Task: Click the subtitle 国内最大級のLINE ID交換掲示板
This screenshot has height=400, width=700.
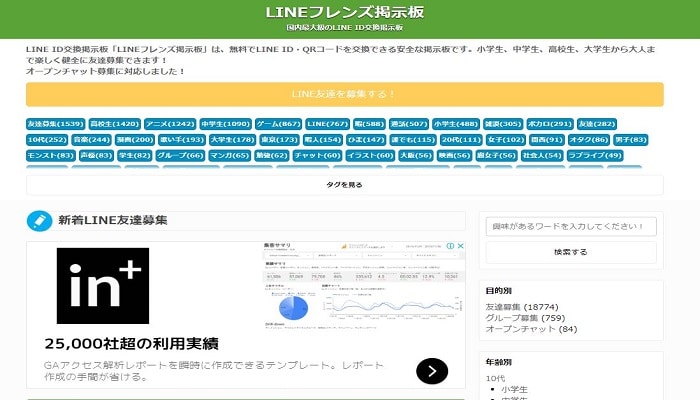Action: pyautogui.click(x=345, y=28)
